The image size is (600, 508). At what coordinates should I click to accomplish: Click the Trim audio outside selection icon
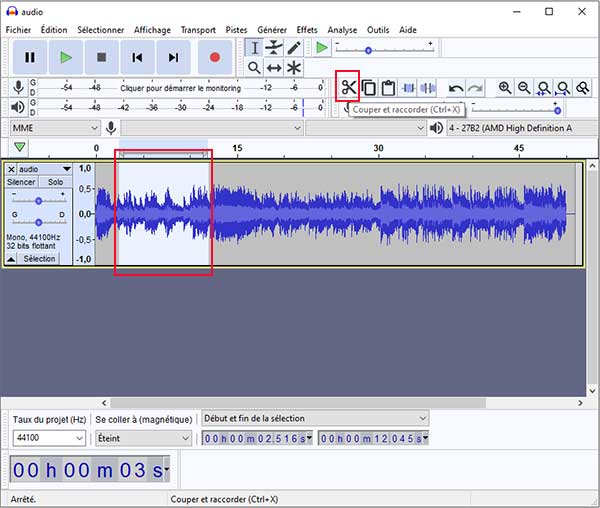coord(408,88)
